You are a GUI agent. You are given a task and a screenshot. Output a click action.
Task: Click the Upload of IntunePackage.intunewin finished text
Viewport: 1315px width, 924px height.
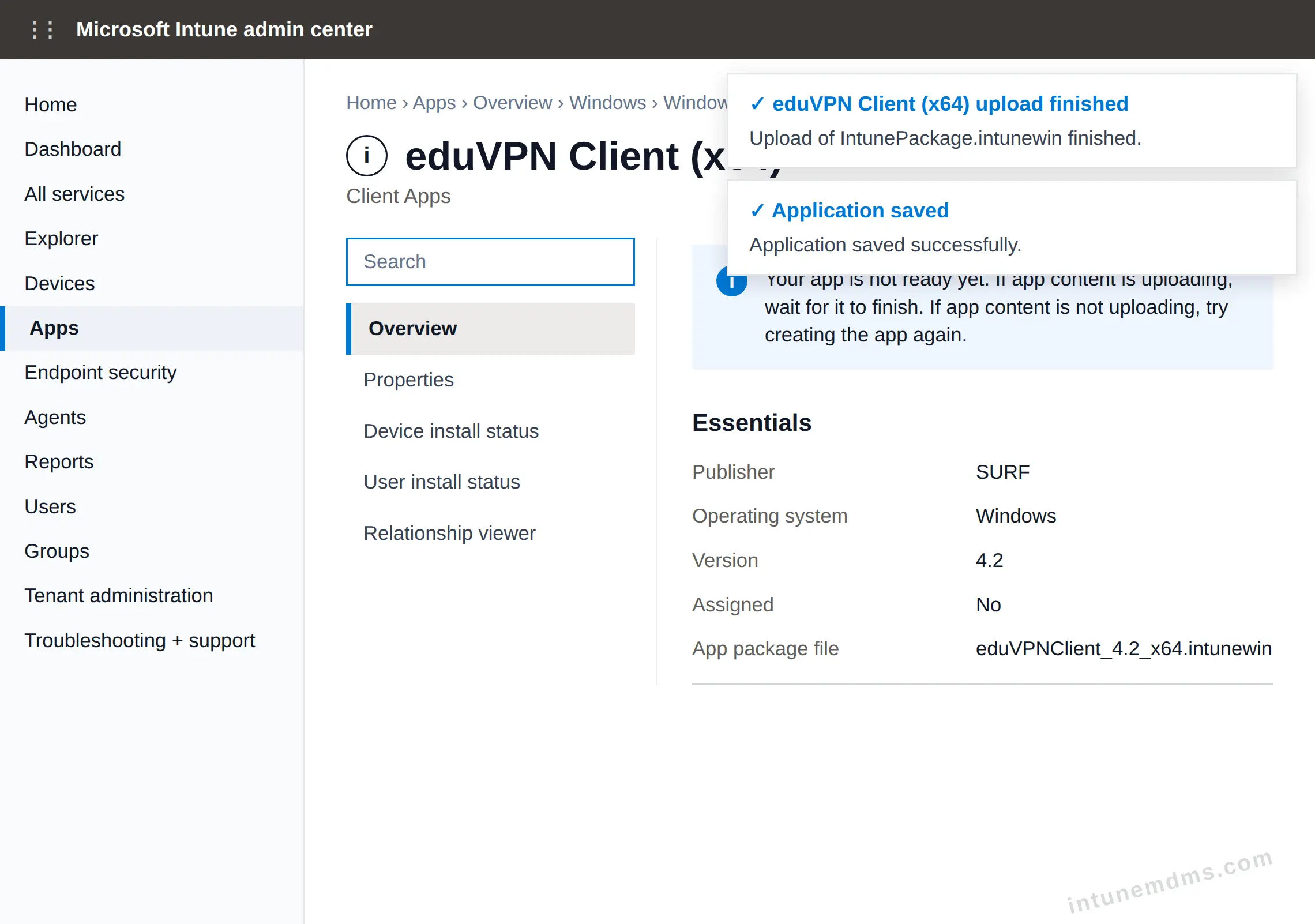(945, 138)
